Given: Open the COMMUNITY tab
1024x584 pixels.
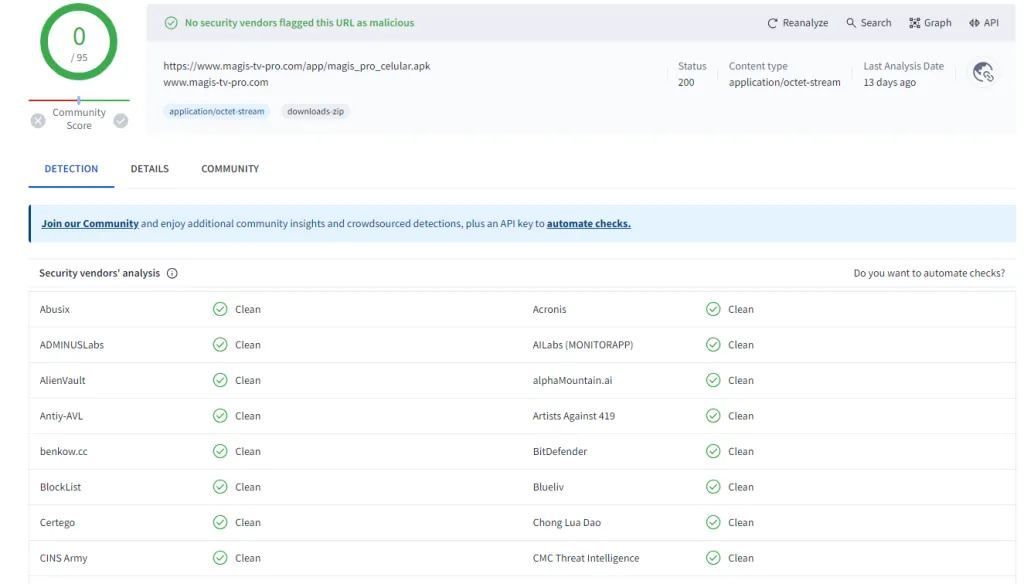Looking at the screenshot, I should [x=230, y=169].
